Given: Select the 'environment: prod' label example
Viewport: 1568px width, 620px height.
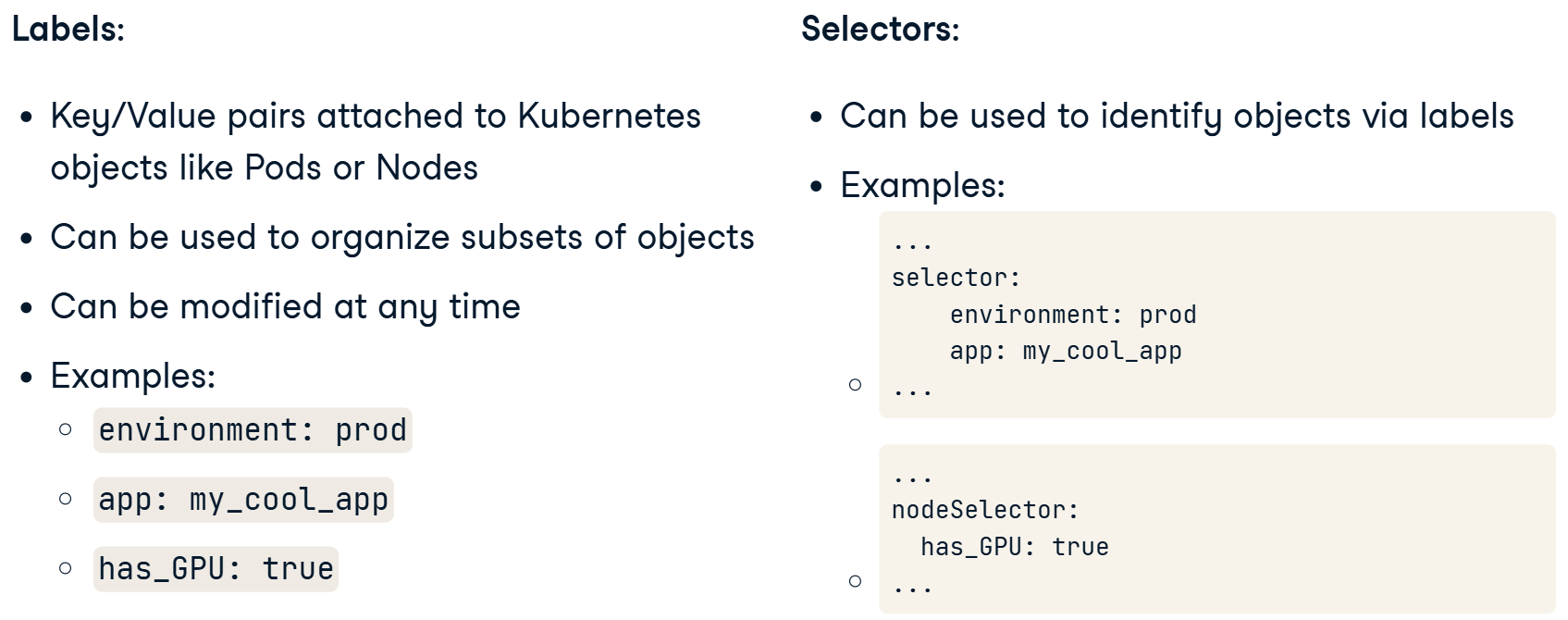Looking at the screenshot, I should [x=253, y=430].
